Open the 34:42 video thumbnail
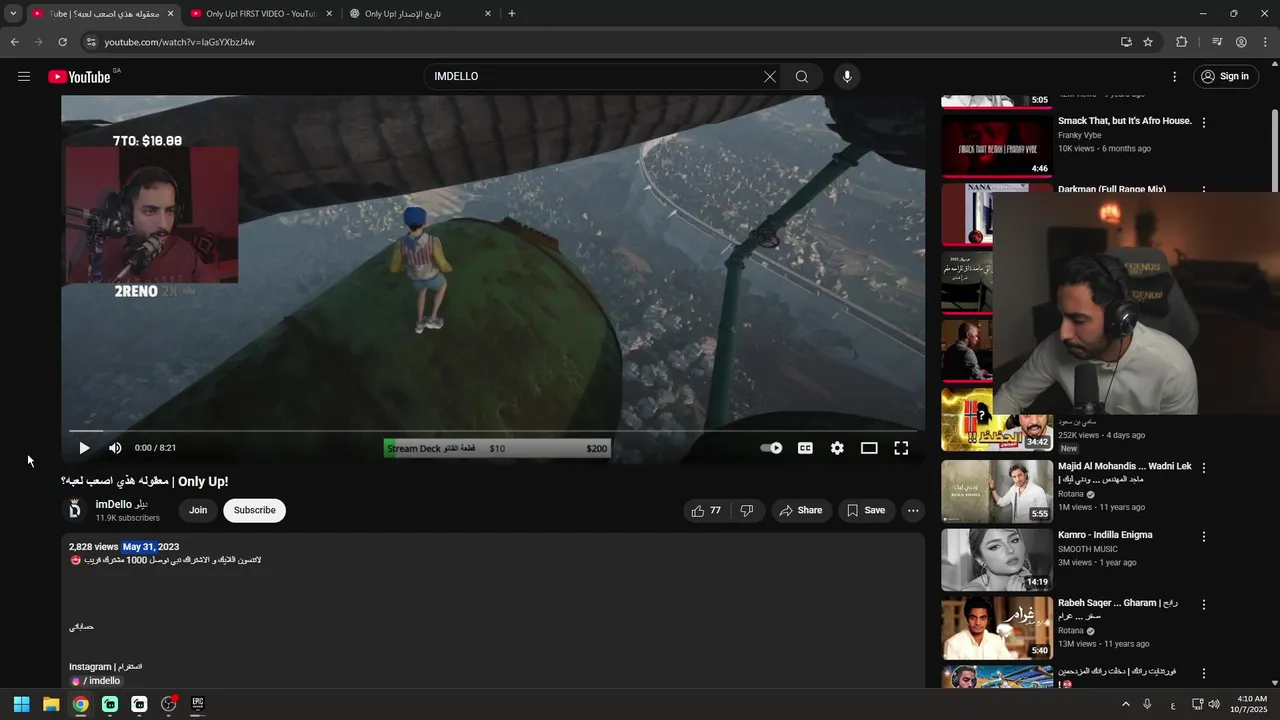Viewport: 1280px width, 720px height. [x=997, y=419]
